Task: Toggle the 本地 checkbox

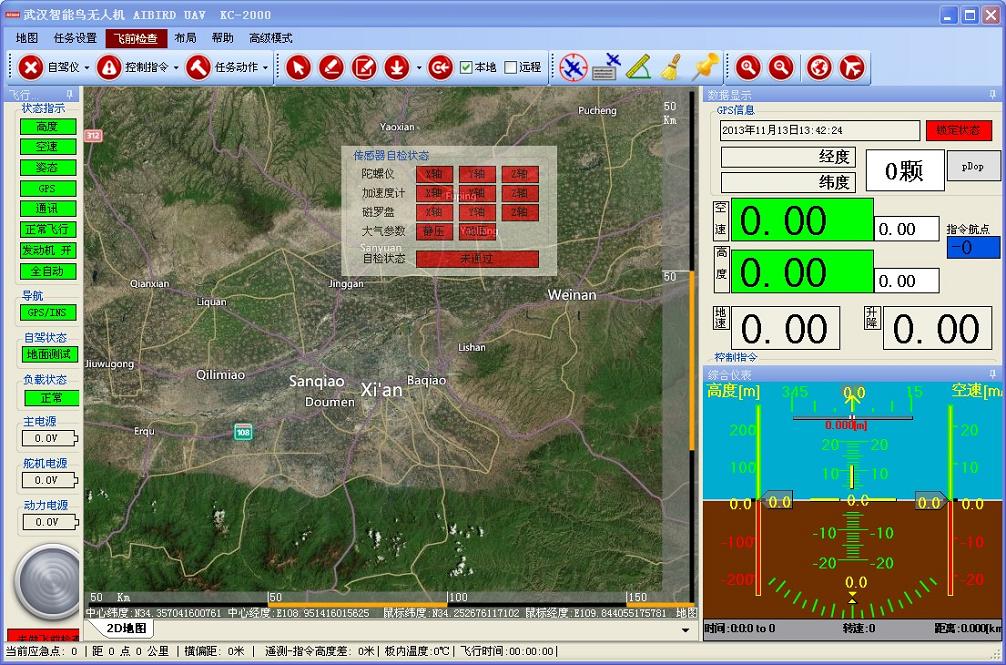Action: pyautogui.click(x=466, y=67)
